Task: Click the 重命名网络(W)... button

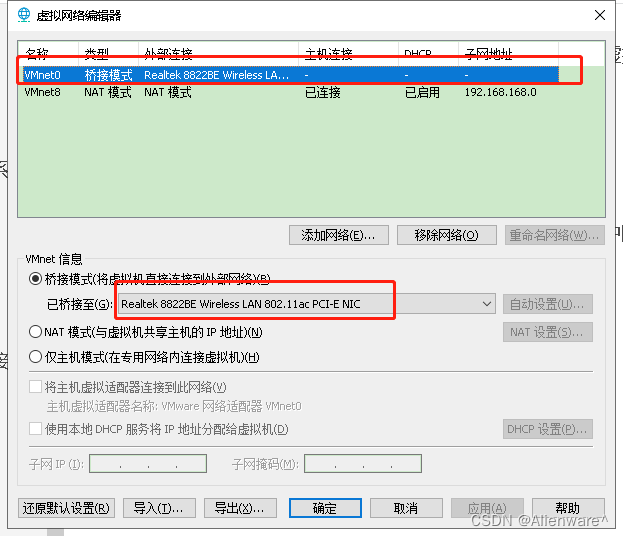Action: click(x=555, y=235)
